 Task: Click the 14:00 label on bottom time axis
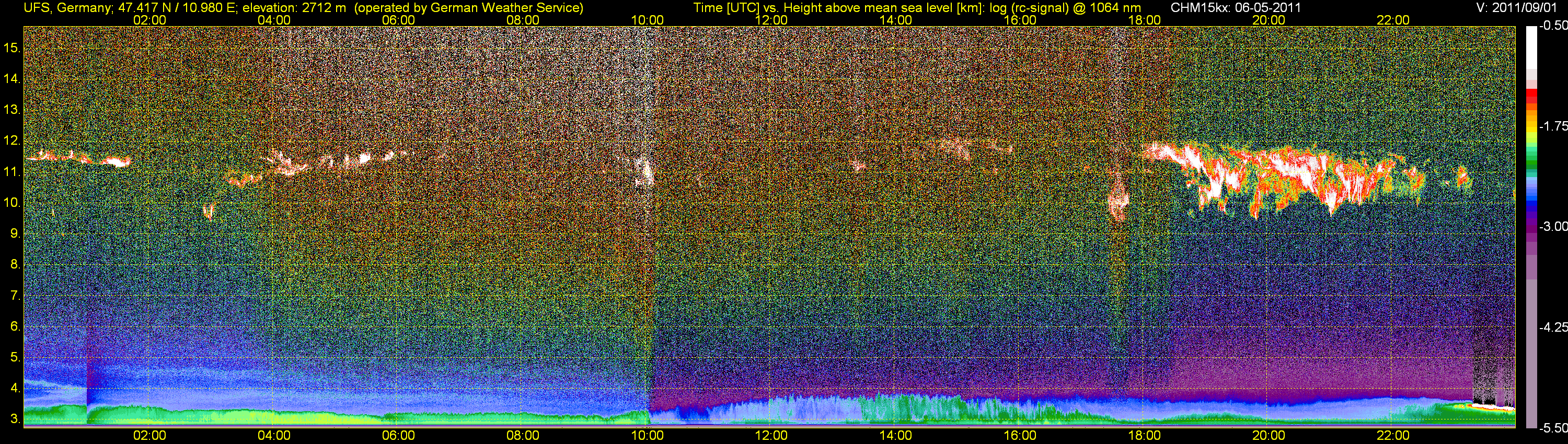896,436
